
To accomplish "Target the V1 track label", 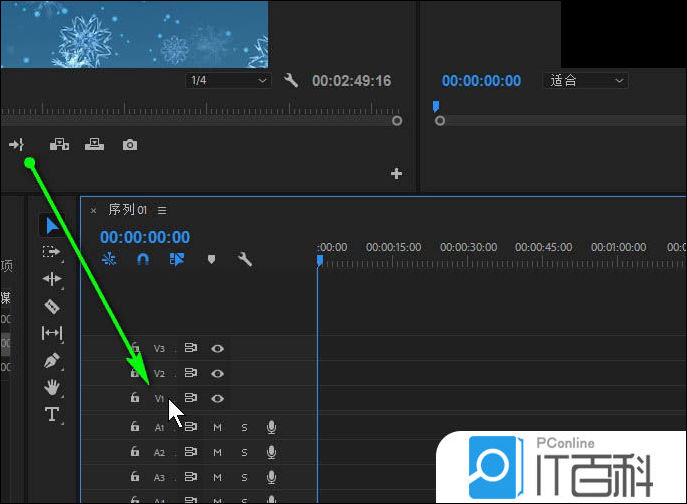I will pyautogui.click(x=159, y=399).
